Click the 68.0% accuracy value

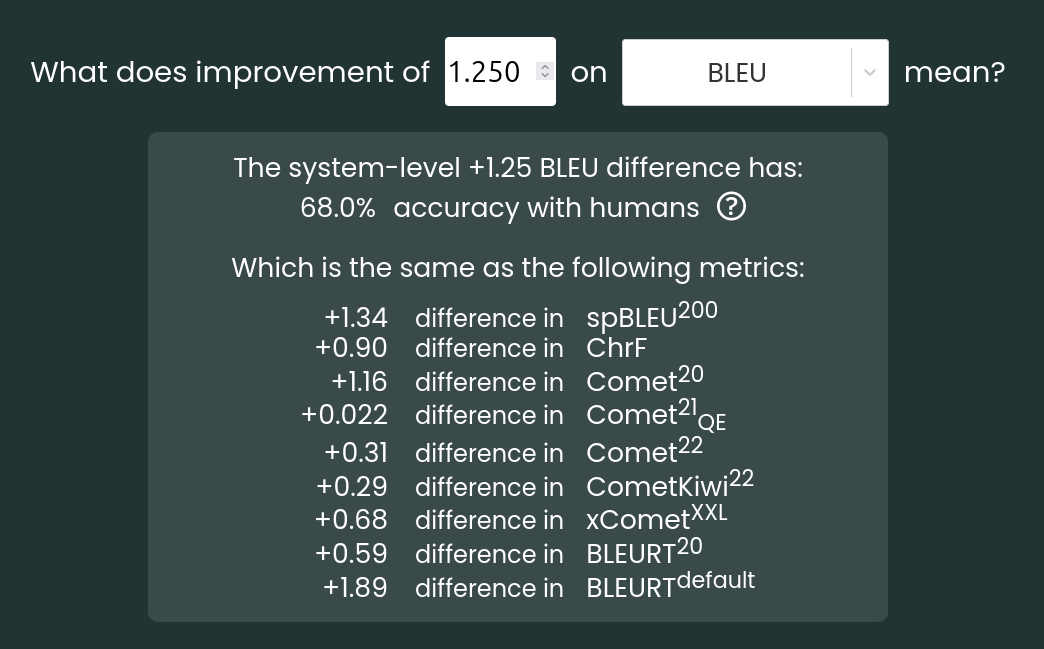tap(338, 208)
